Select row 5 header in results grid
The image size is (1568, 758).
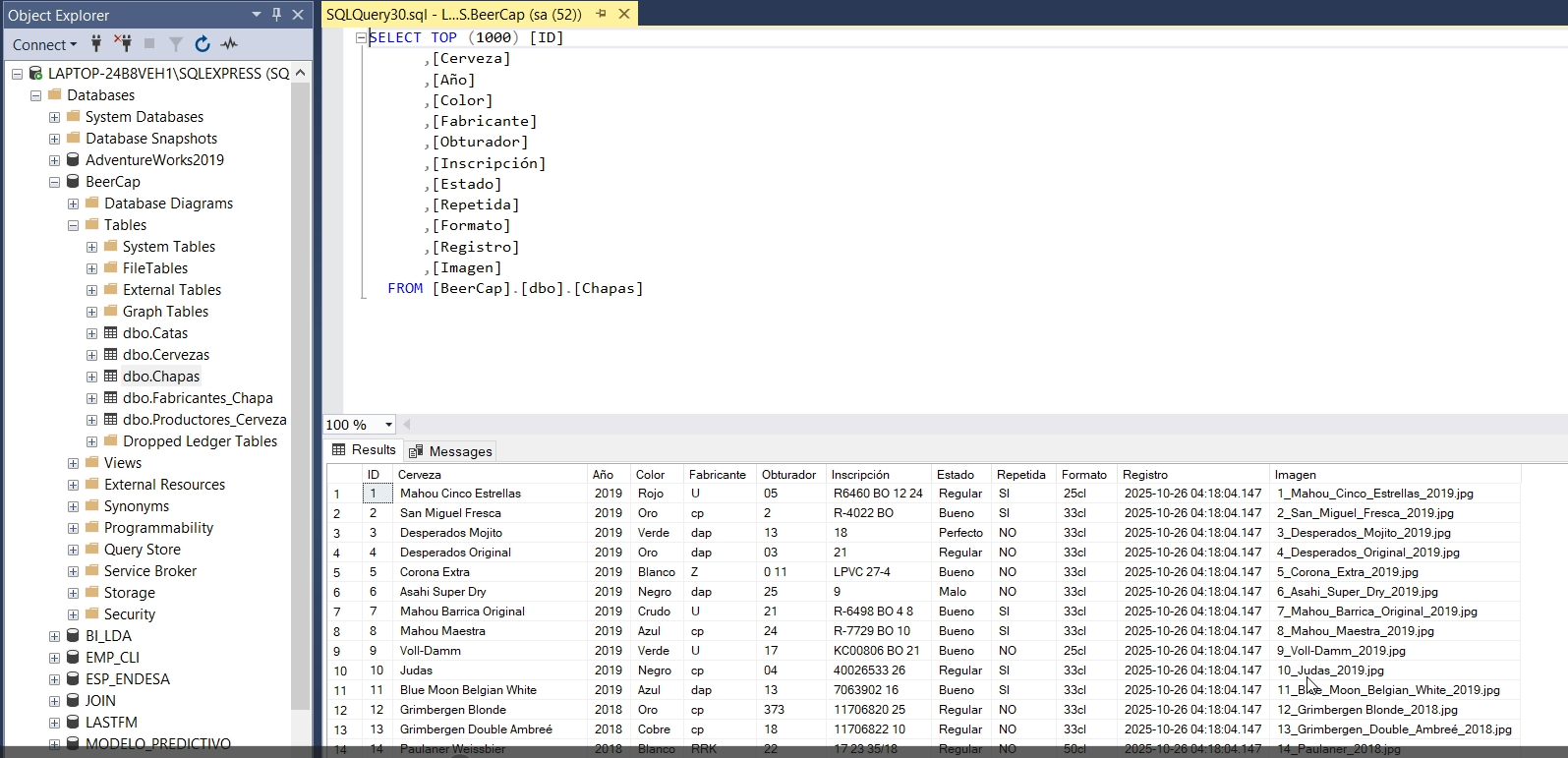(x=344, y=572)
